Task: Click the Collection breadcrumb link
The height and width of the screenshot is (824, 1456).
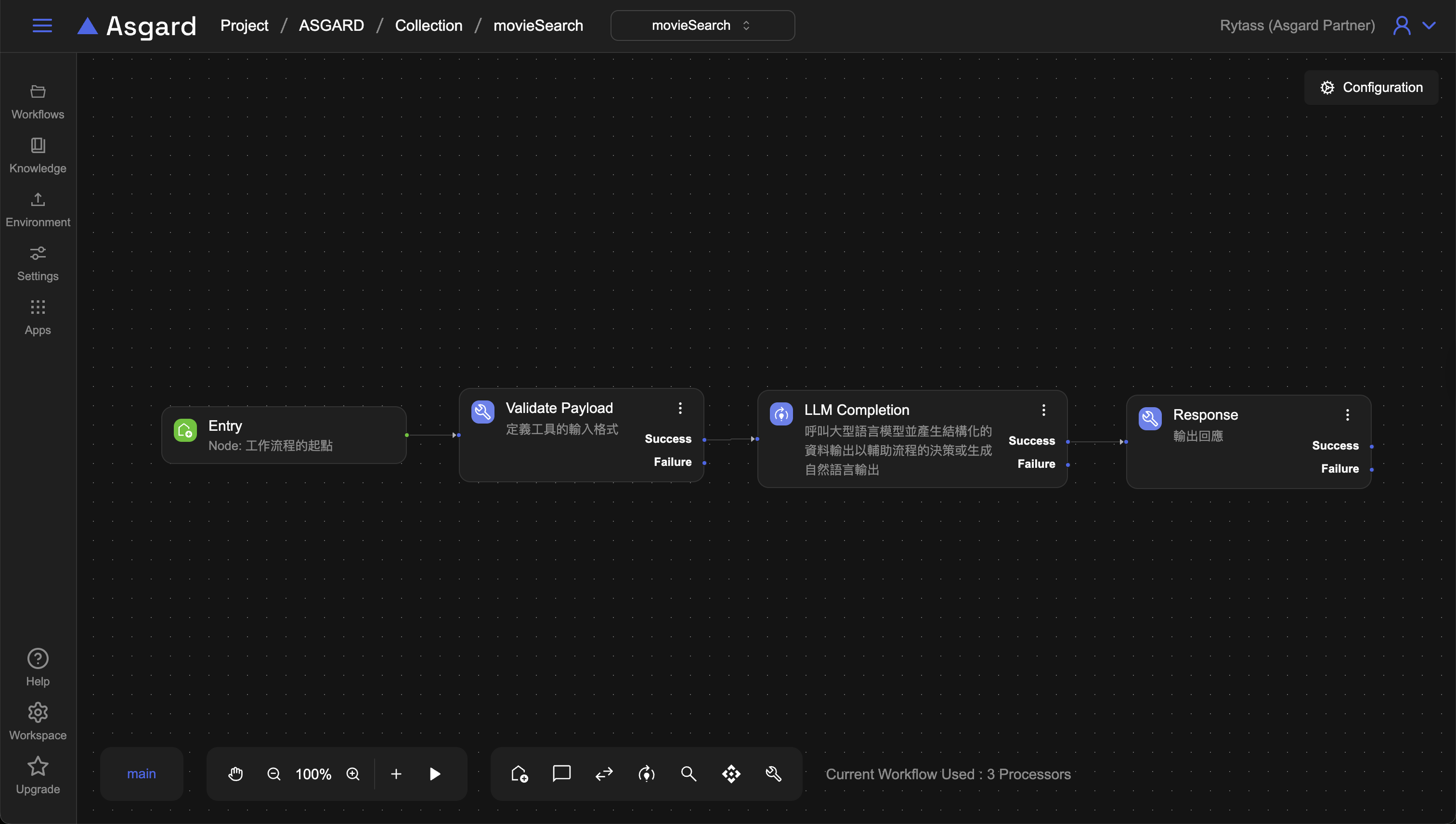Action: click(x=429, y=26)
